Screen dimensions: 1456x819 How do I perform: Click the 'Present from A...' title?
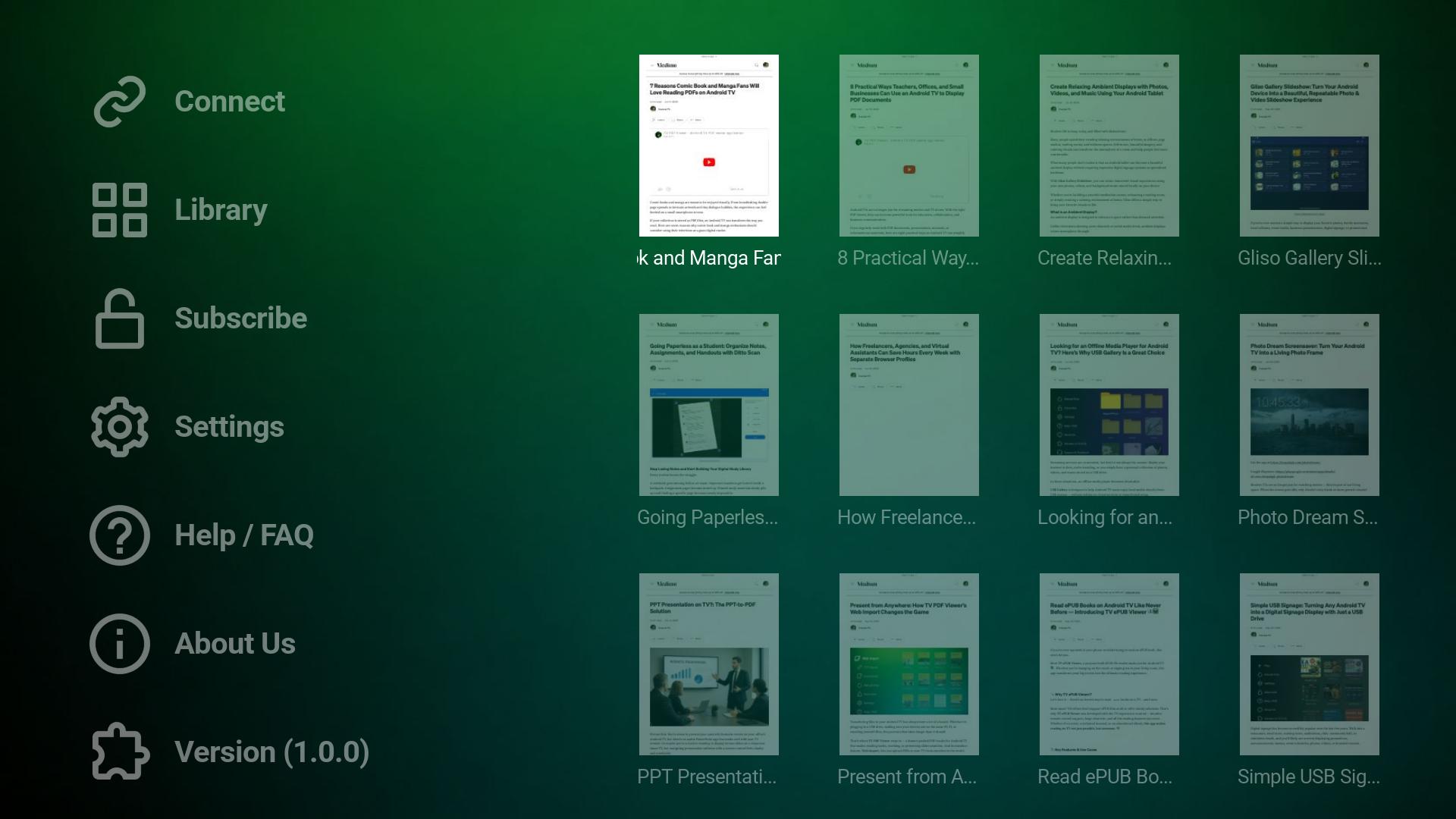click(x=907, y=777)
